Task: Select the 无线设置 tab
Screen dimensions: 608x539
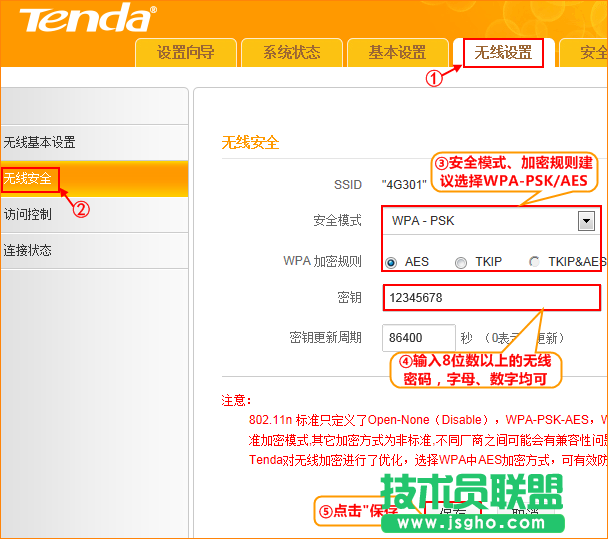Action: coord(502,53)
